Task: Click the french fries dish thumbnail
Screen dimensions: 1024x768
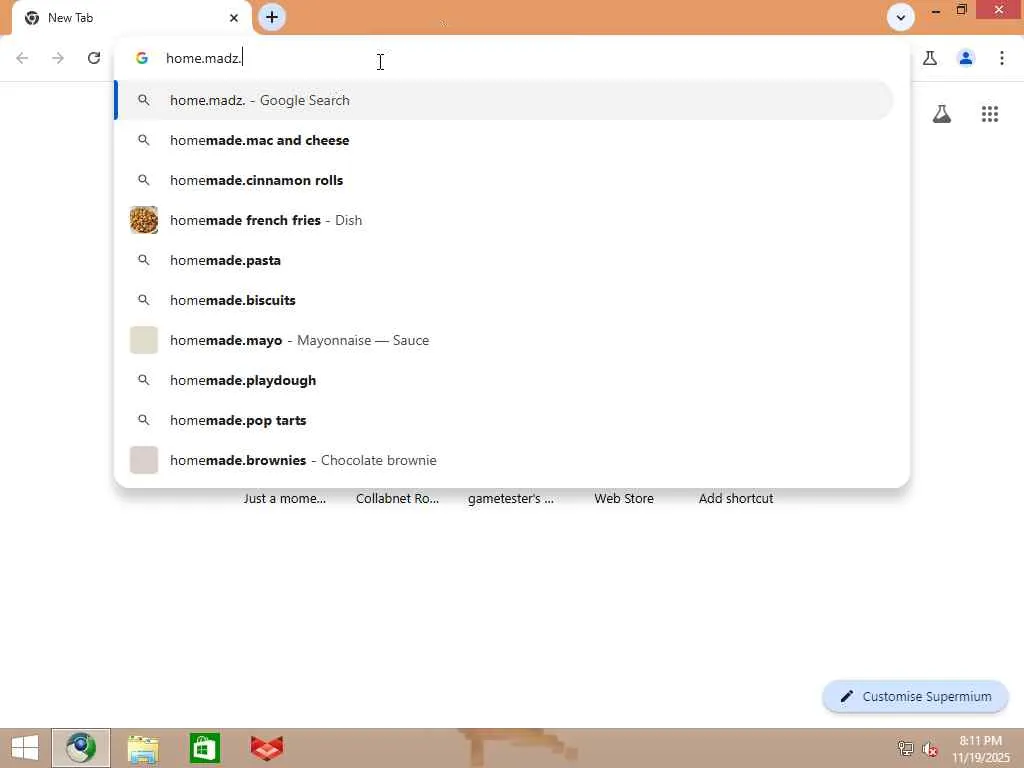Action: 144,220
